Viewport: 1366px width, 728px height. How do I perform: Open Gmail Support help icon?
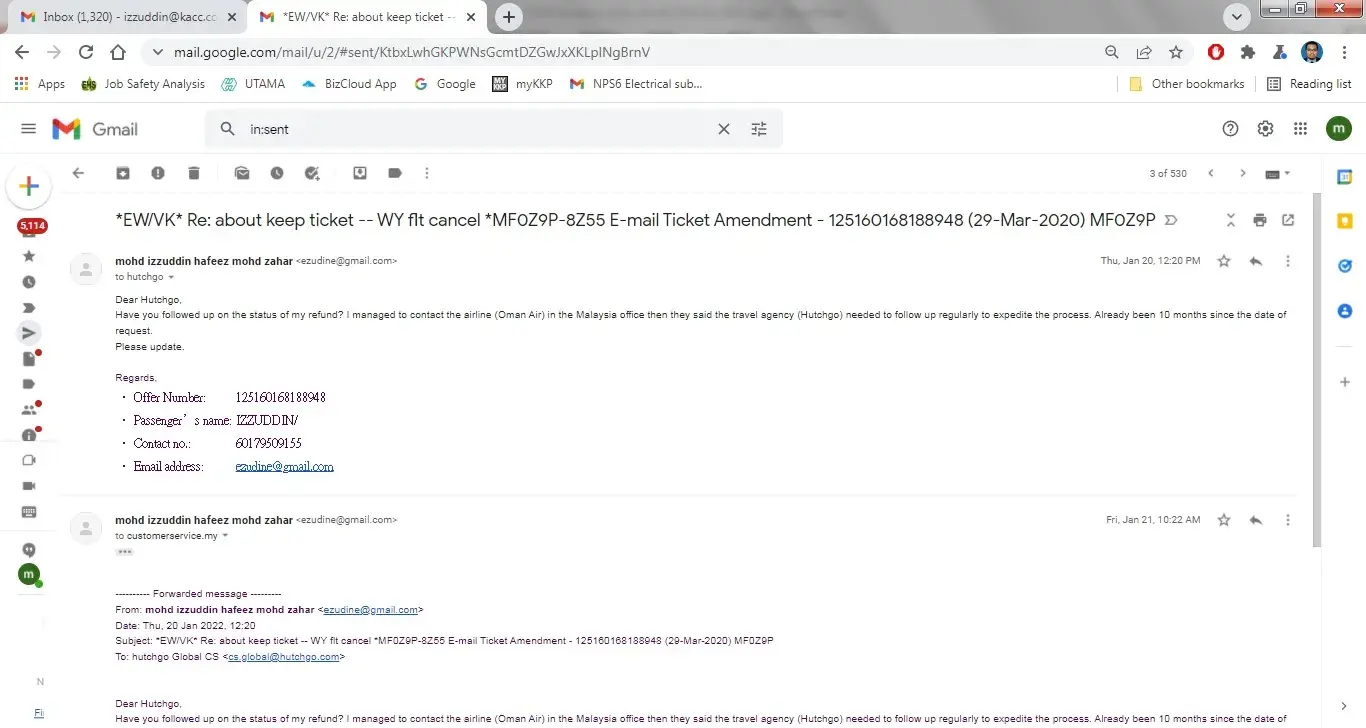[1230, 129]
